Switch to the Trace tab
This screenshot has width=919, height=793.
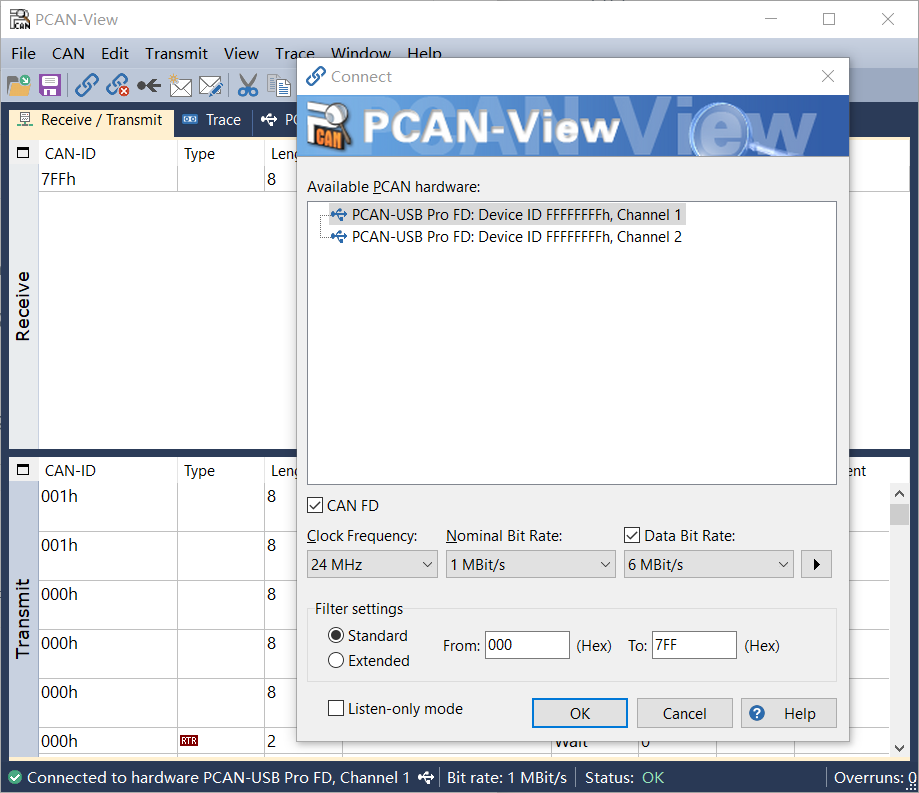pos(213,120)
